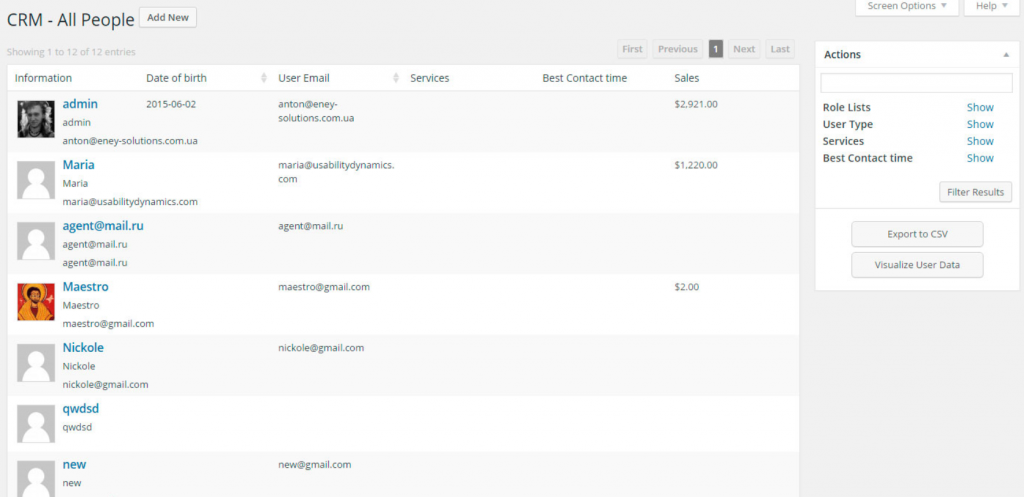Click the Sales column header
Screen dimensions: 1024x497
686,78
